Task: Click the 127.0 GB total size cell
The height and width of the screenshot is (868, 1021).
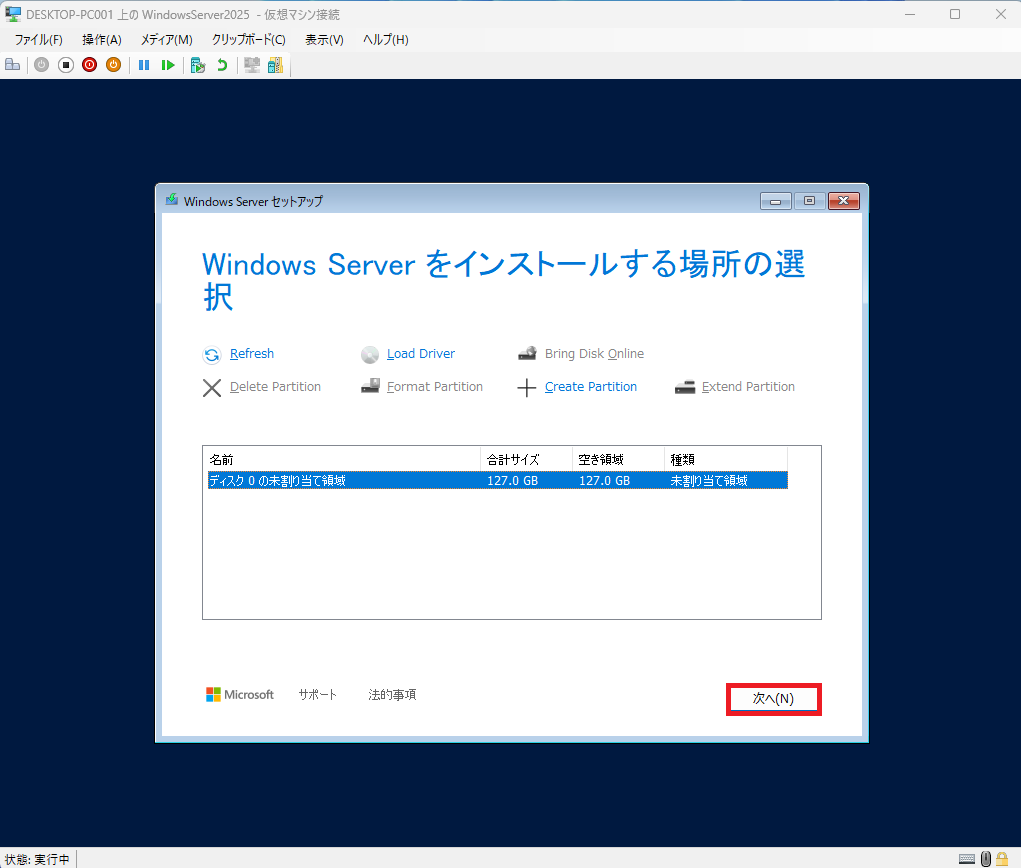Action: point(512,481)
